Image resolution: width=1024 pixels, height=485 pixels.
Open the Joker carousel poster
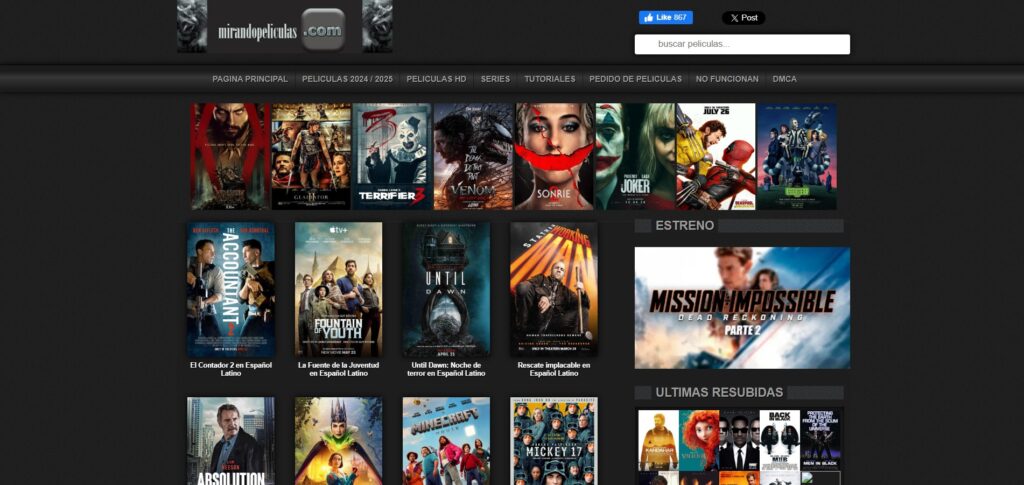click(x=635, y=157)
